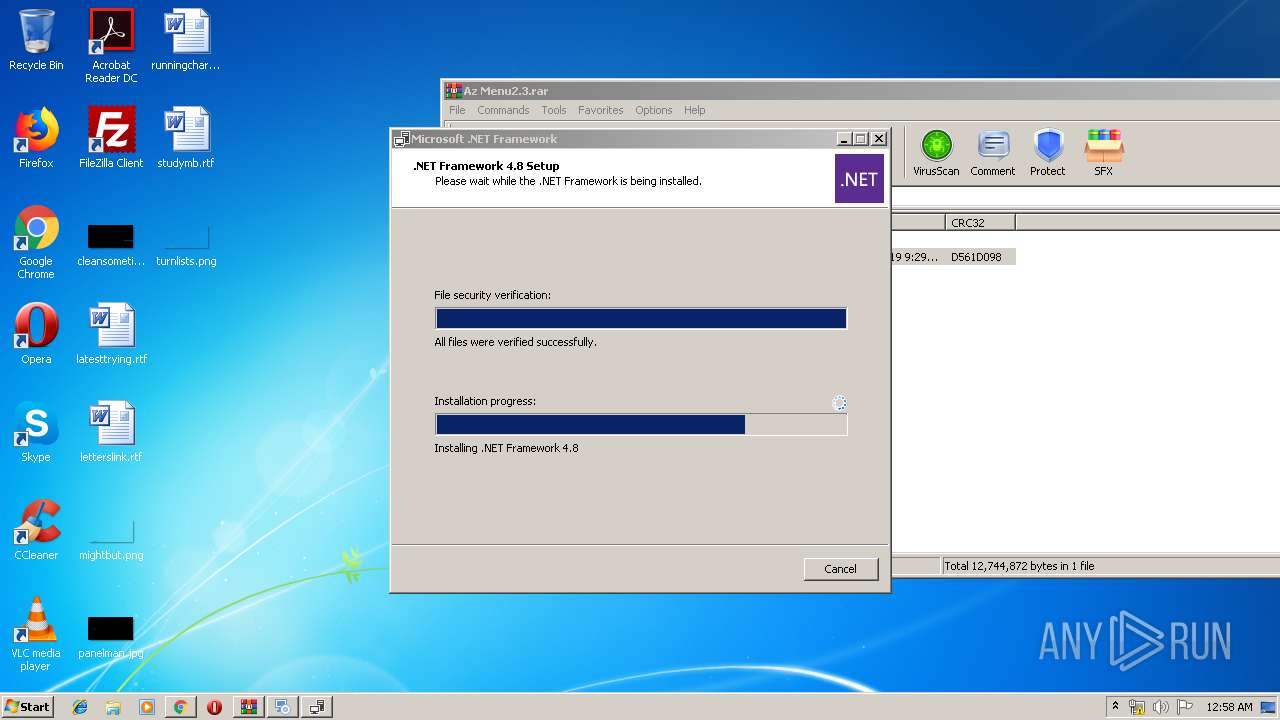Select the Firefox desktop icon
Screen dimensions: 1280x720
tap(36, 137)
